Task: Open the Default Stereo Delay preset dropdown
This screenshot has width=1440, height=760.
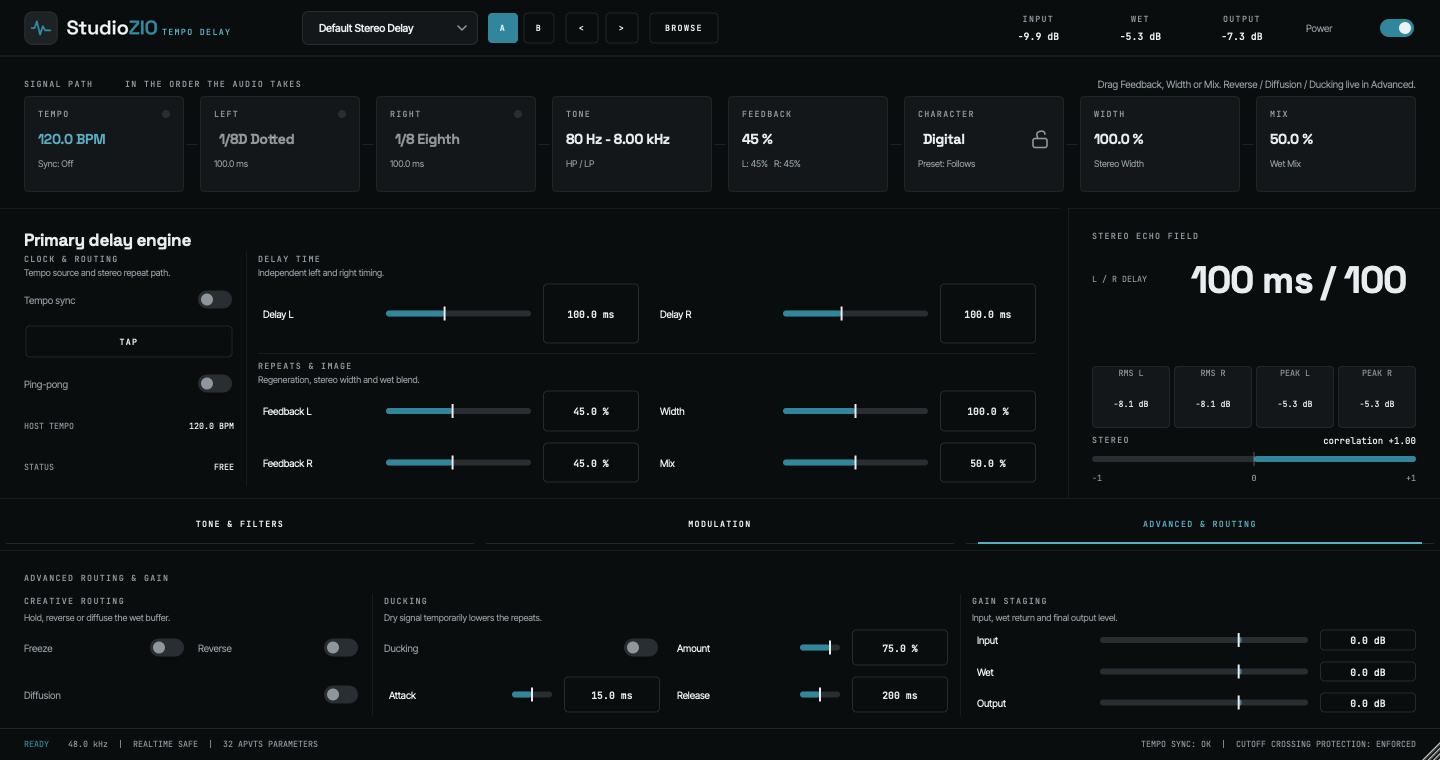Action: click(390, 28)
